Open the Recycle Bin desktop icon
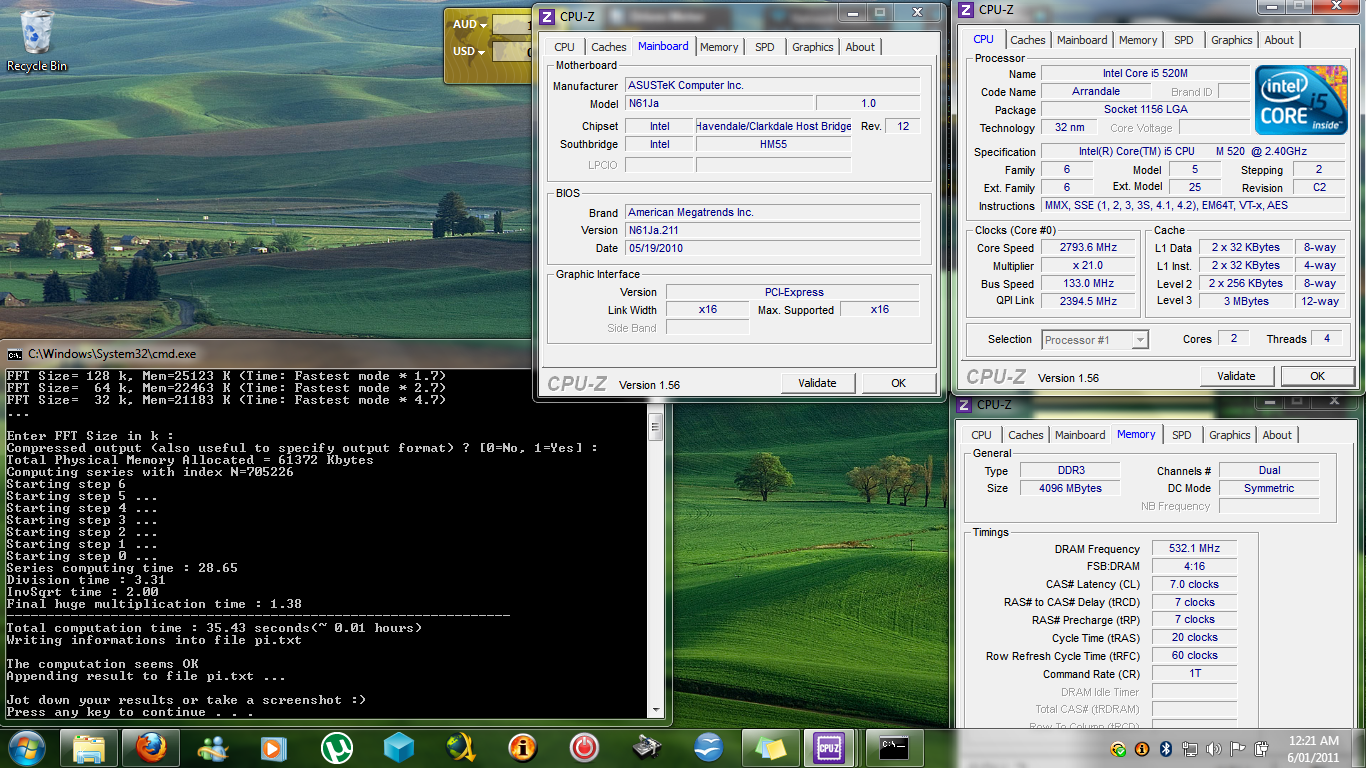Screen dimensions: 1366x768 click(x=37, y=40)
